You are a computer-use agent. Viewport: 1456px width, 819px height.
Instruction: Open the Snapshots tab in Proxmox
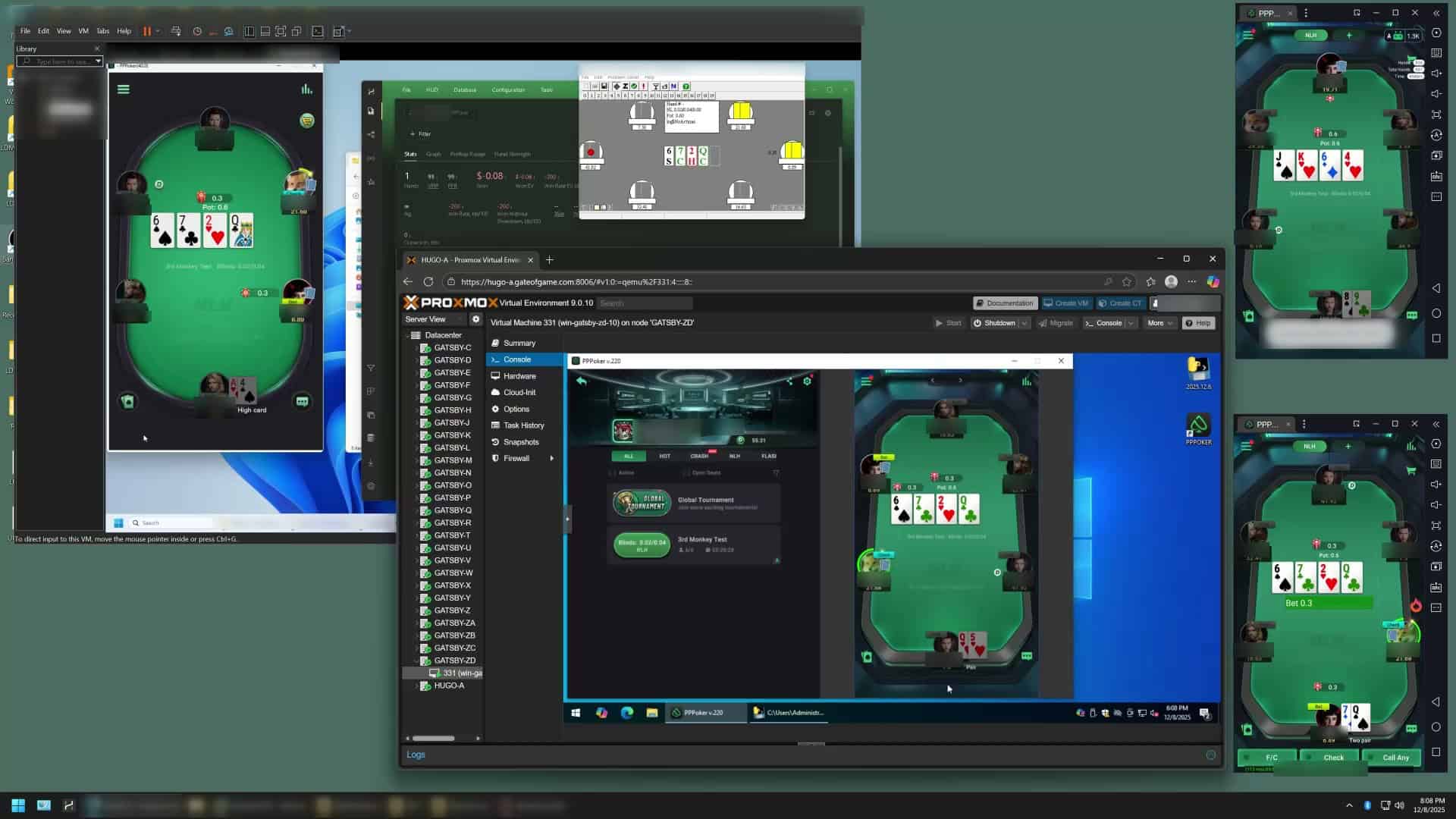(x=521, y=442)
